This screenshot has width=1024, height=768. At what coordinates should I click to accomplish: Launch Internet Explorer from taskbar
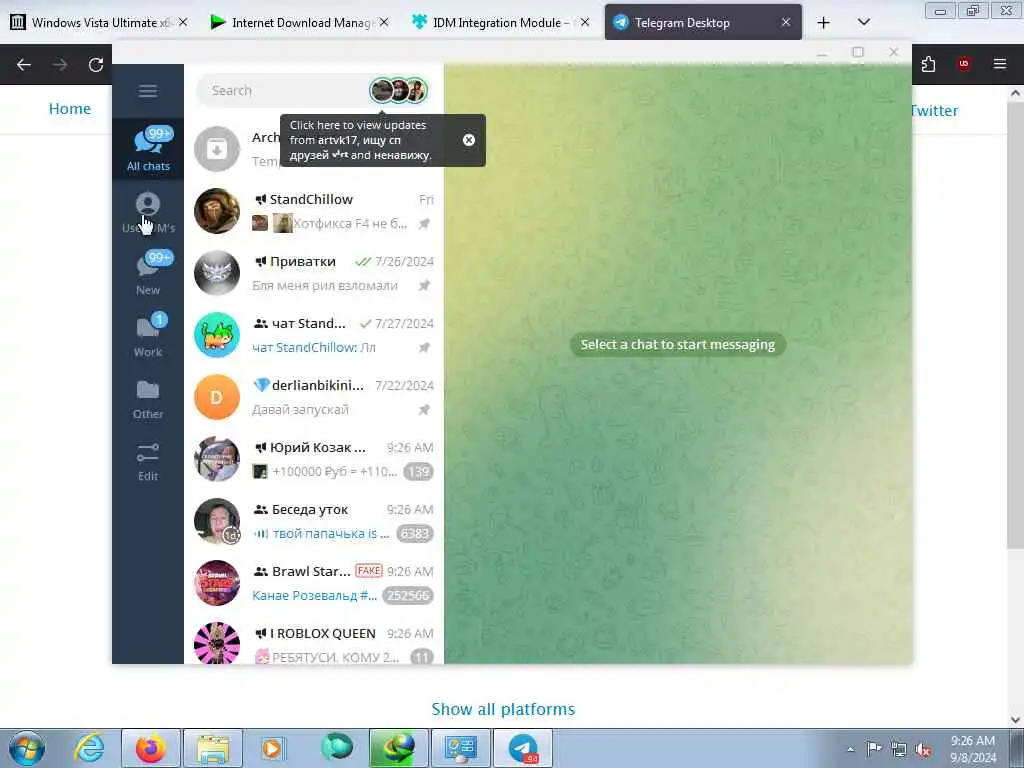(x=89, y=748)
